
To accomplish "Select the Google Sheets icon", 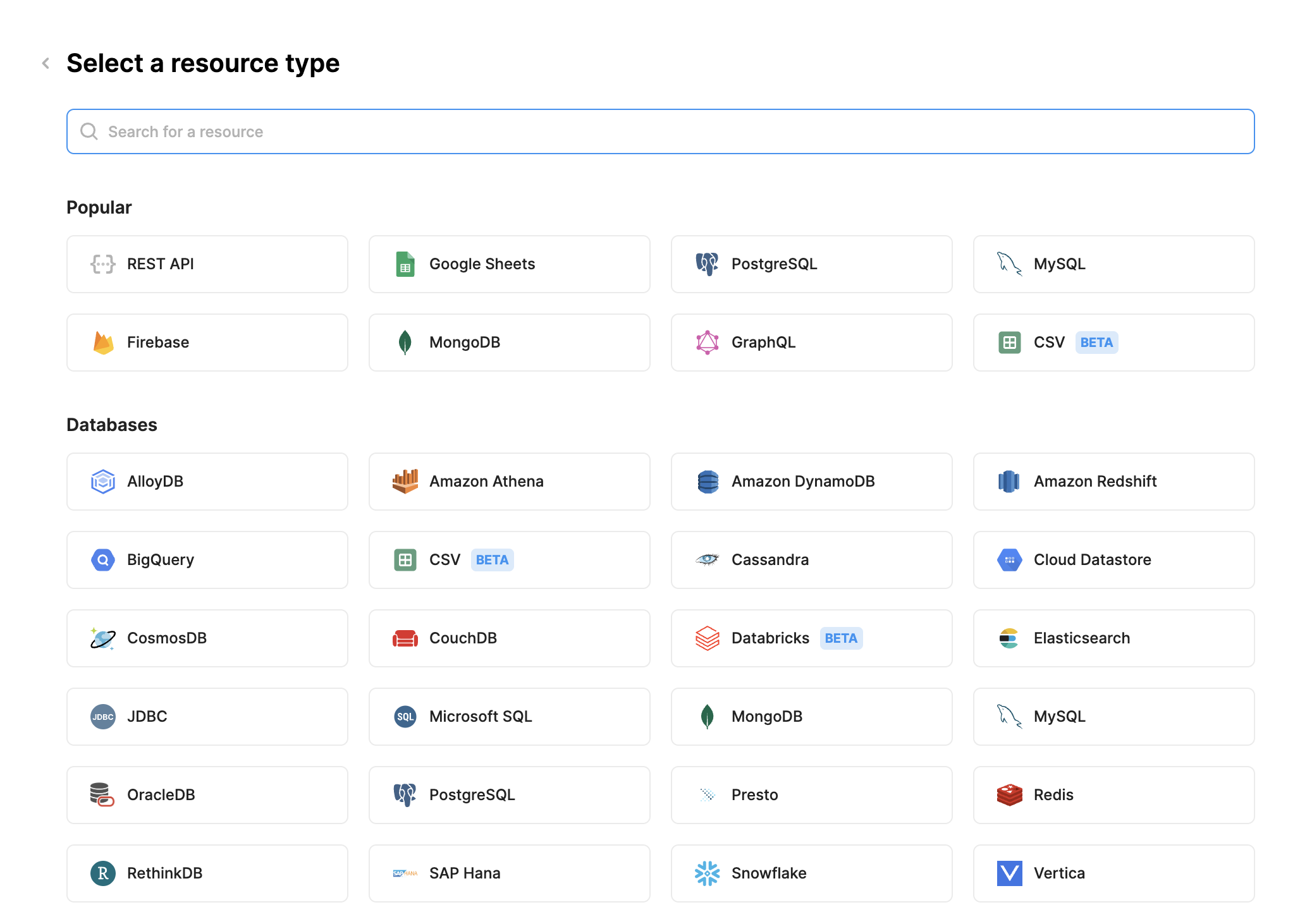I will tap(405, 264).
